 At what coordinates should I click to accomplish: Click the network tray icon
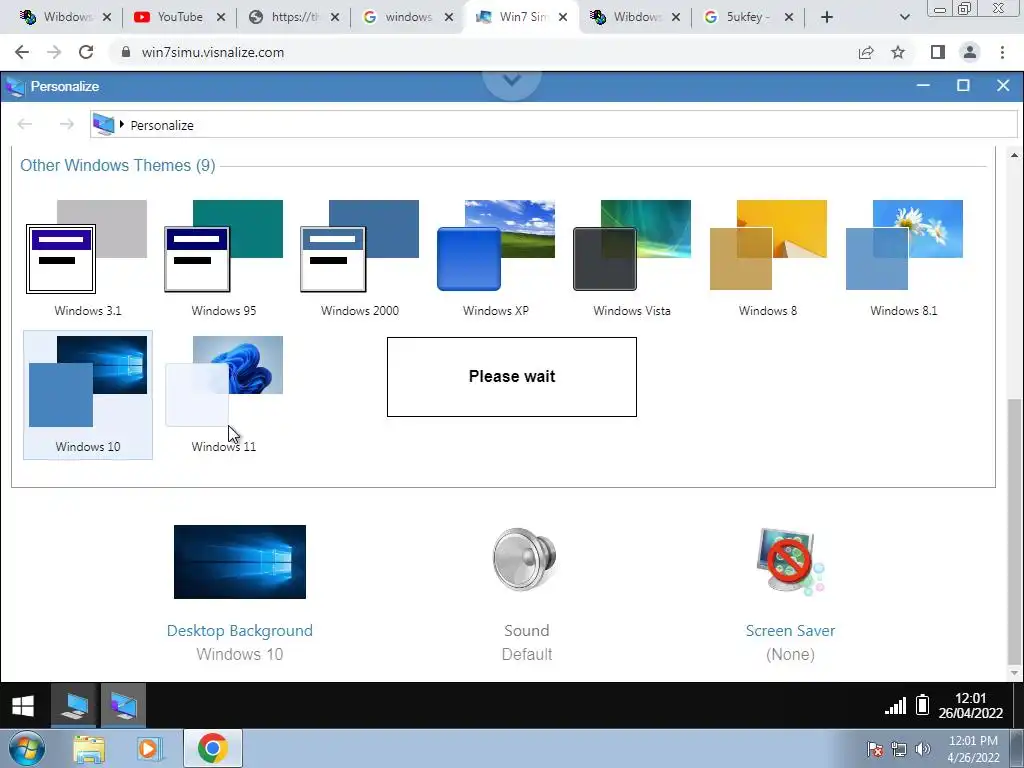[899, 749]
